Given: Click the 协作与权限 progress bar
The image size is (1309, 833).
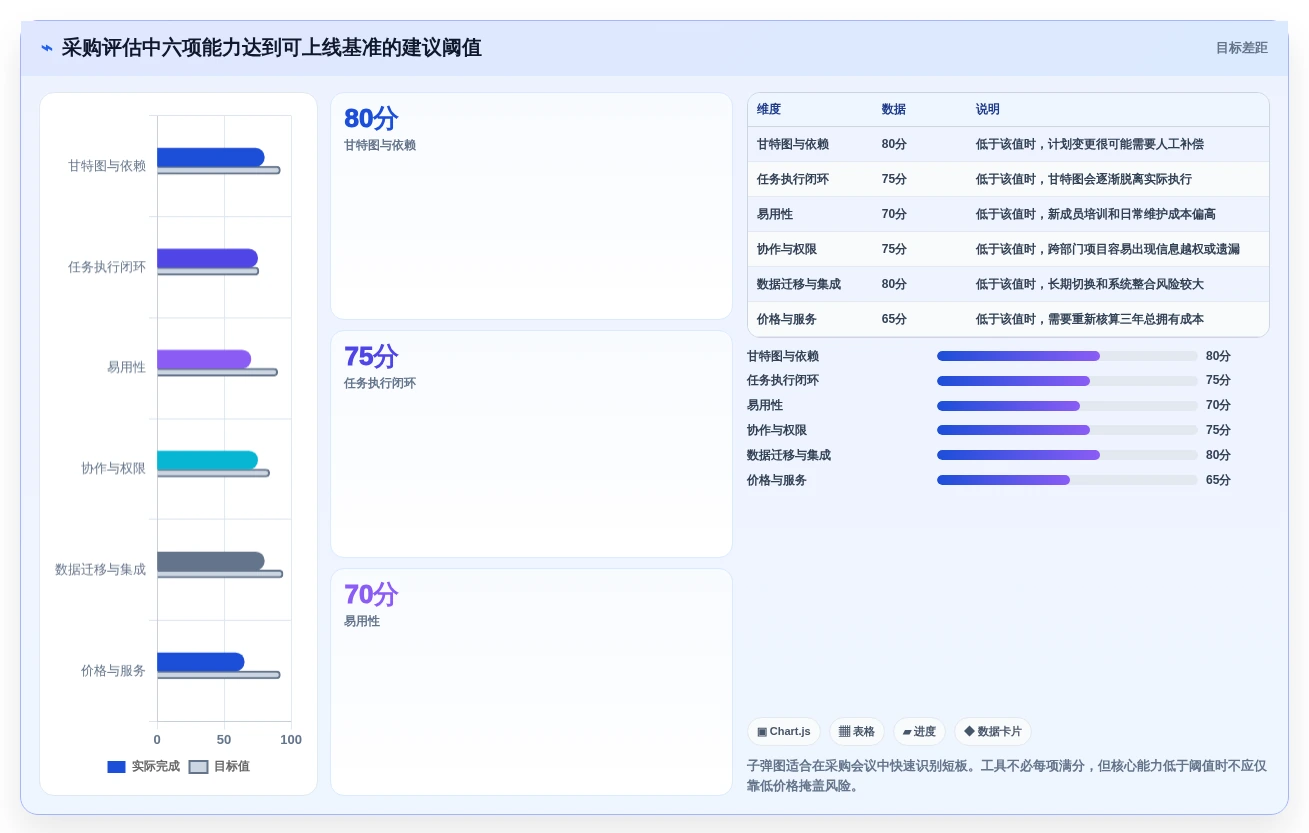Looking at the screenshot, I should 1067,430.
